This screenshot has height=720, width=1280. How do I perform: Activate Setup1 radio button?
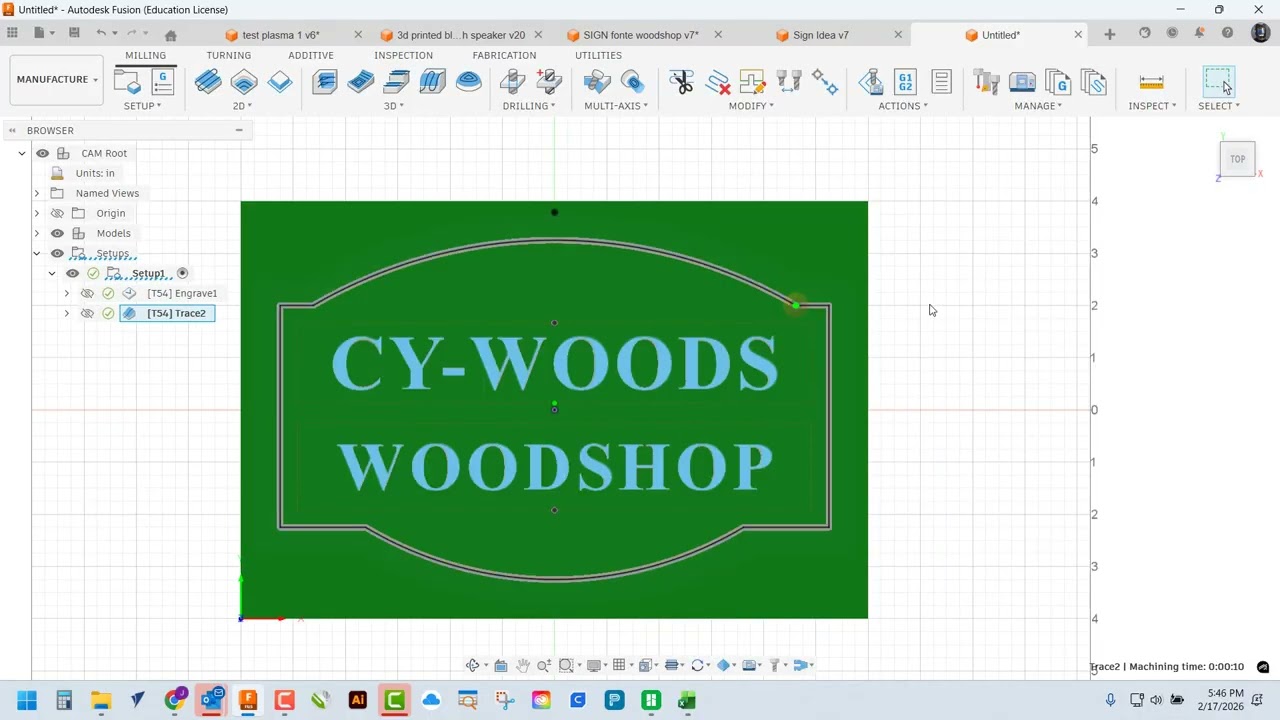[182, 273]
